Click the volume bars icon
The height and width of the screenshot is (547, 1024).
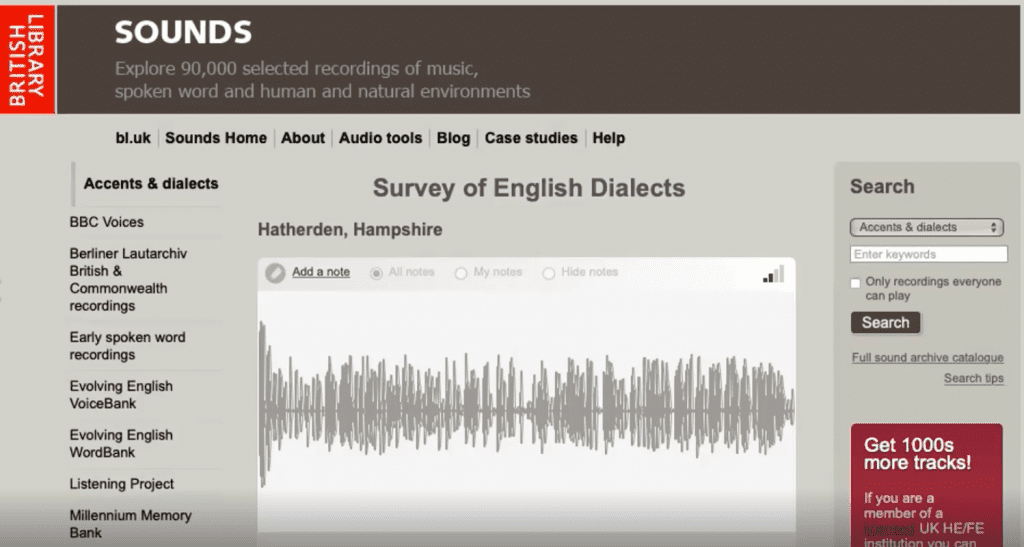[773, 273]
